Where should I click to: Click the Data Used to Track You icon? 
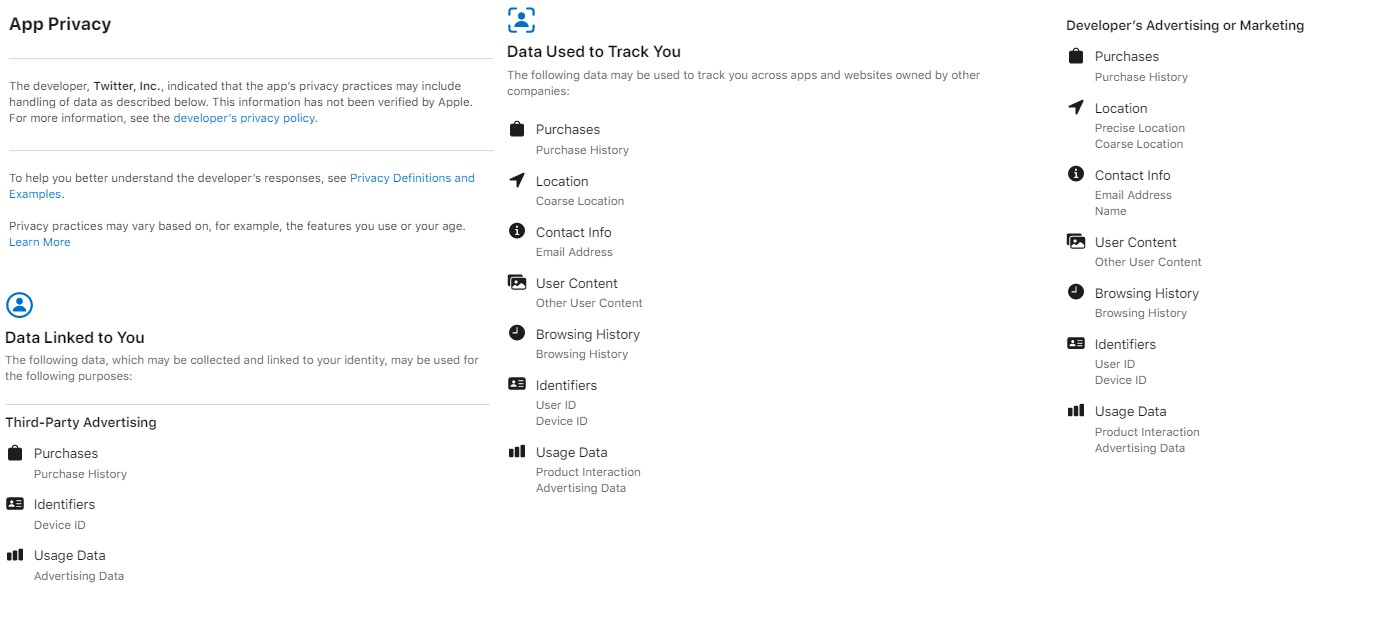[521, 20]
